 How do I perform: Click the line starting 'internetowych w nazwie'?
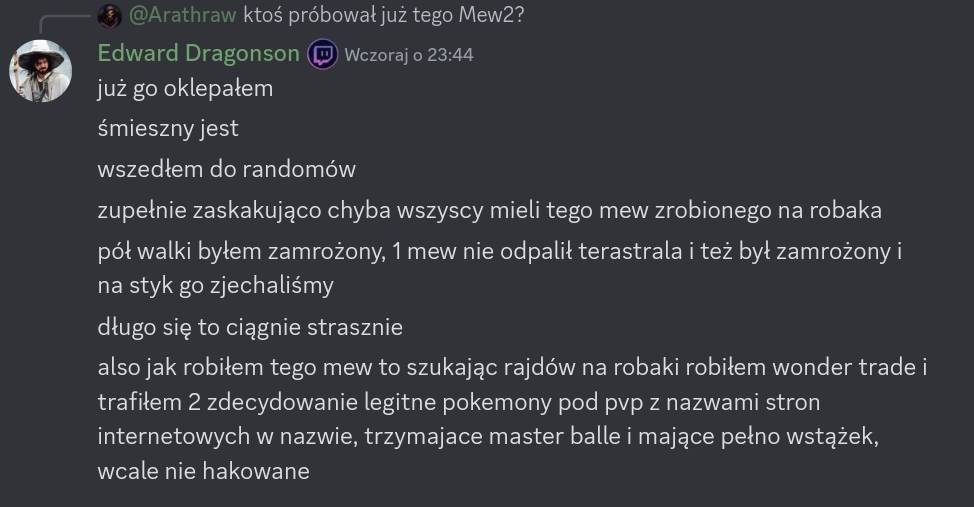pos(488,437)
